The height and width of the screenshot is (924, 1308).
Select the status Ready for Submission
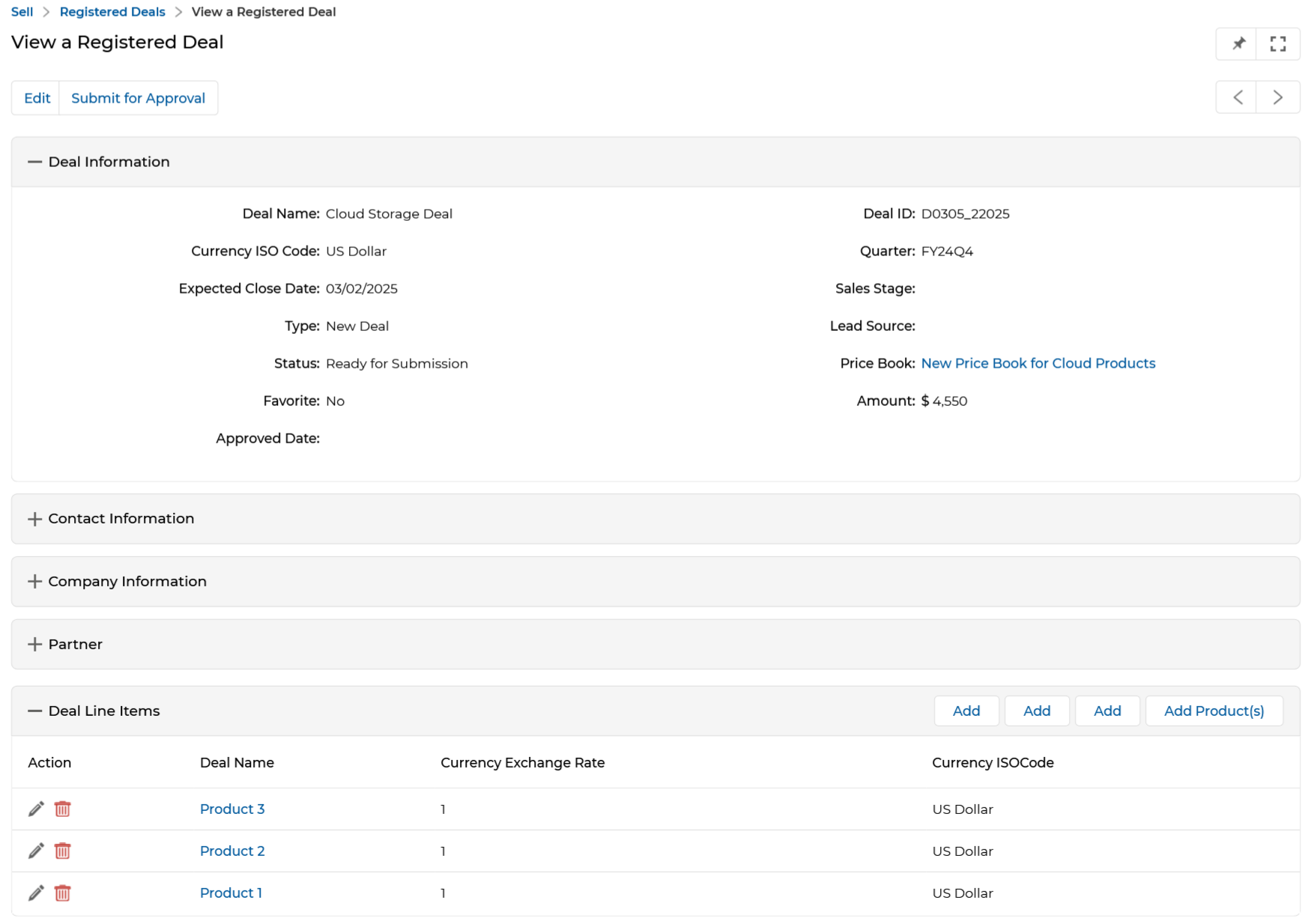[397, 364]
